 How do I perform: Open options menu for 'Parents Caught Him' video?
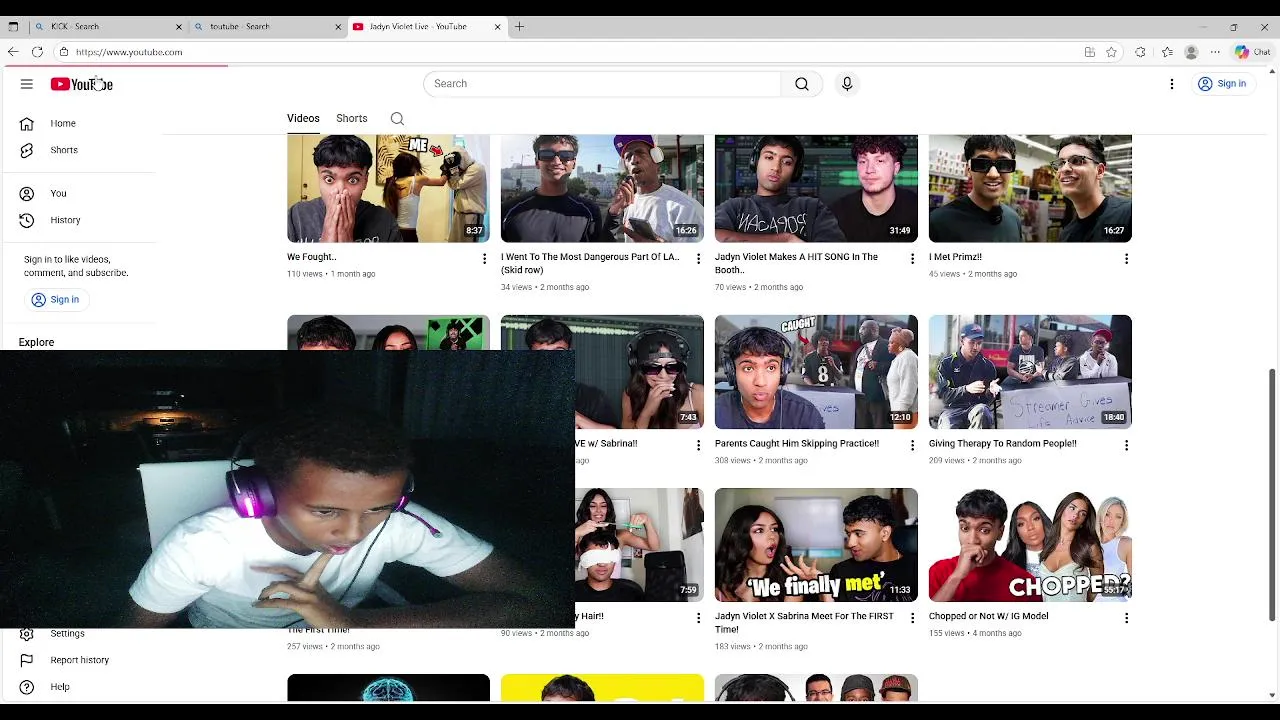point(912,445)
